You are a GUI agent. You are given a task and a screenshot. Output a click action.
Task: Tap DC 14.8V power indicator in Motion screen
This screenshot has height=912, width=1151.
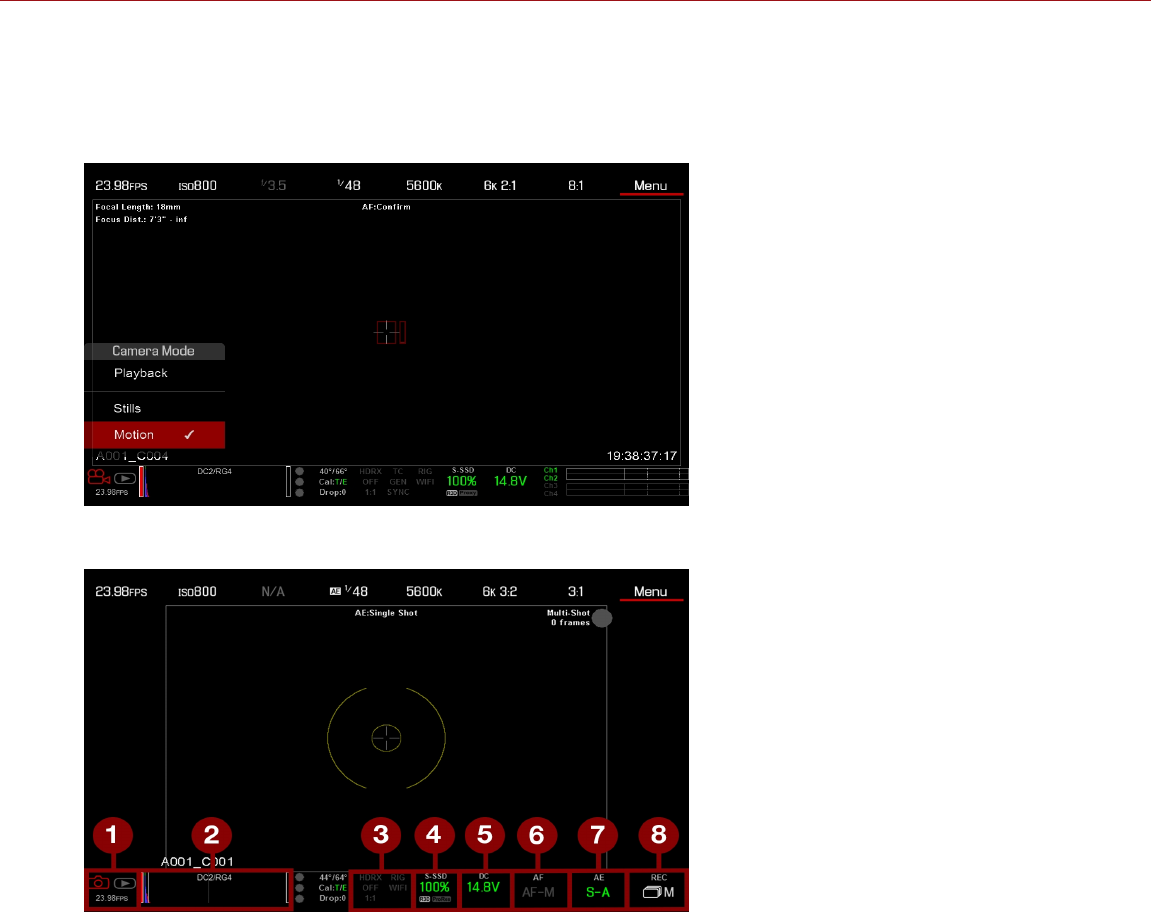[x=510, y=478]
